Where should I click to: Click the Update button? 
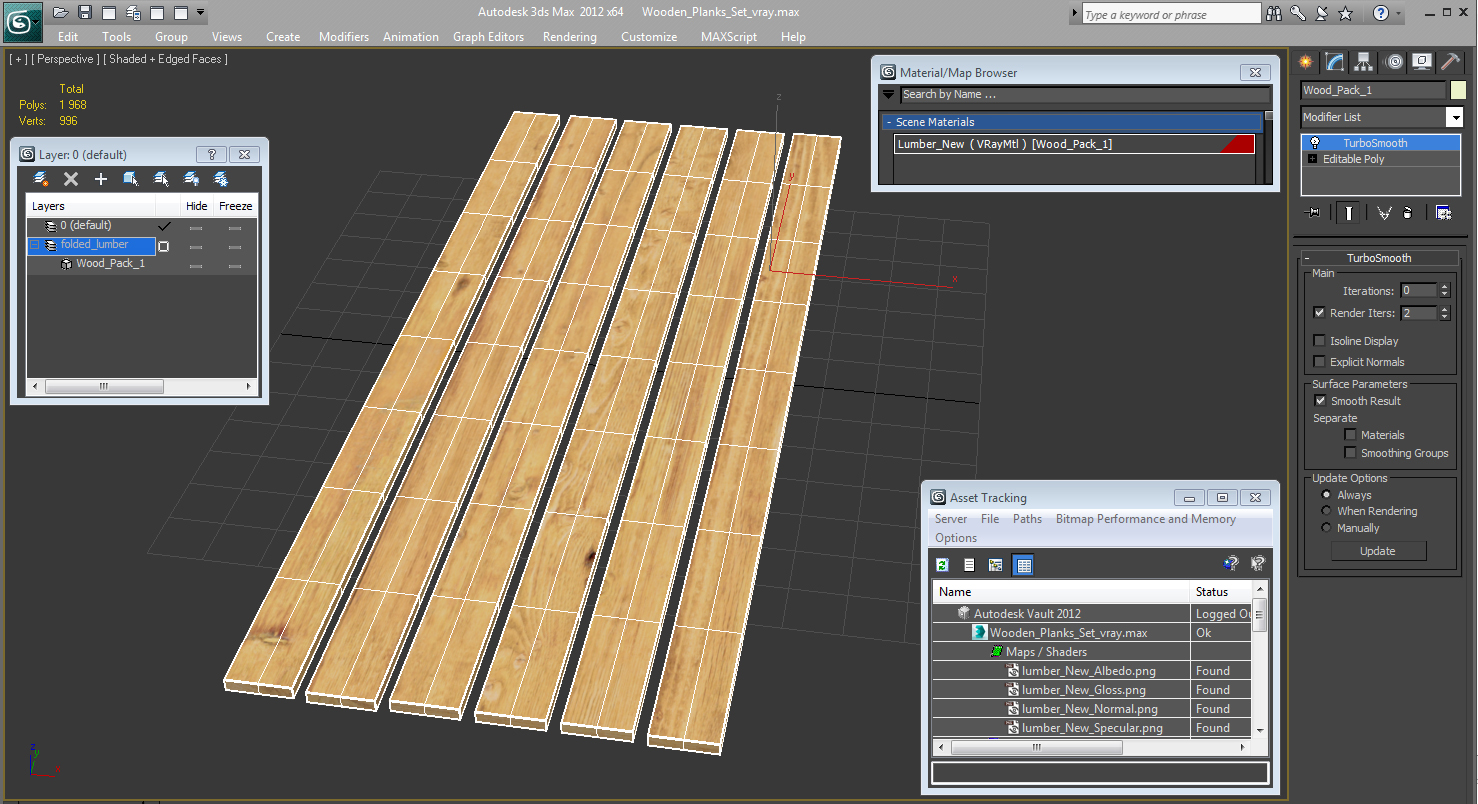(x=1378, y=551)
